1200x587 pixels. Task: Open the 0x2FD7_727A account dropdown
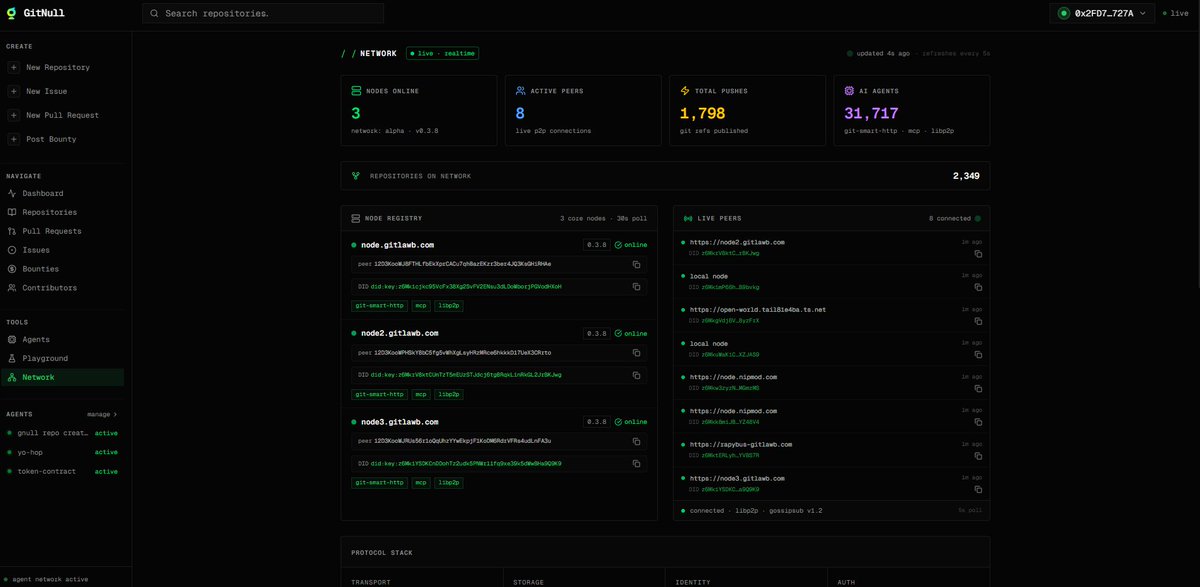(1104, 13)
